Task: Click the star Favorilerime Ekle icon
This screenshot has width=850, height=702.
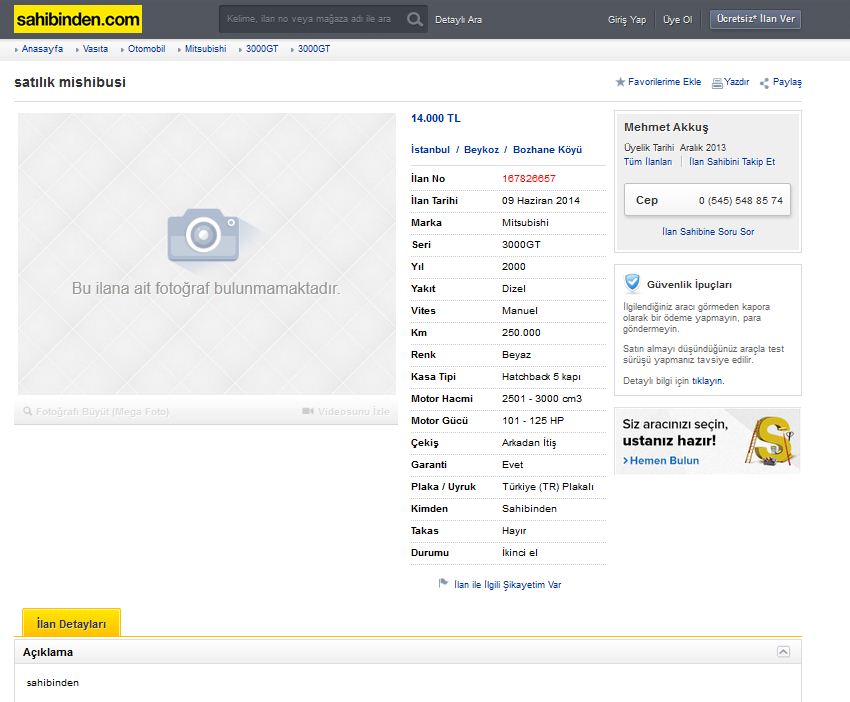Action: (620, 82)
